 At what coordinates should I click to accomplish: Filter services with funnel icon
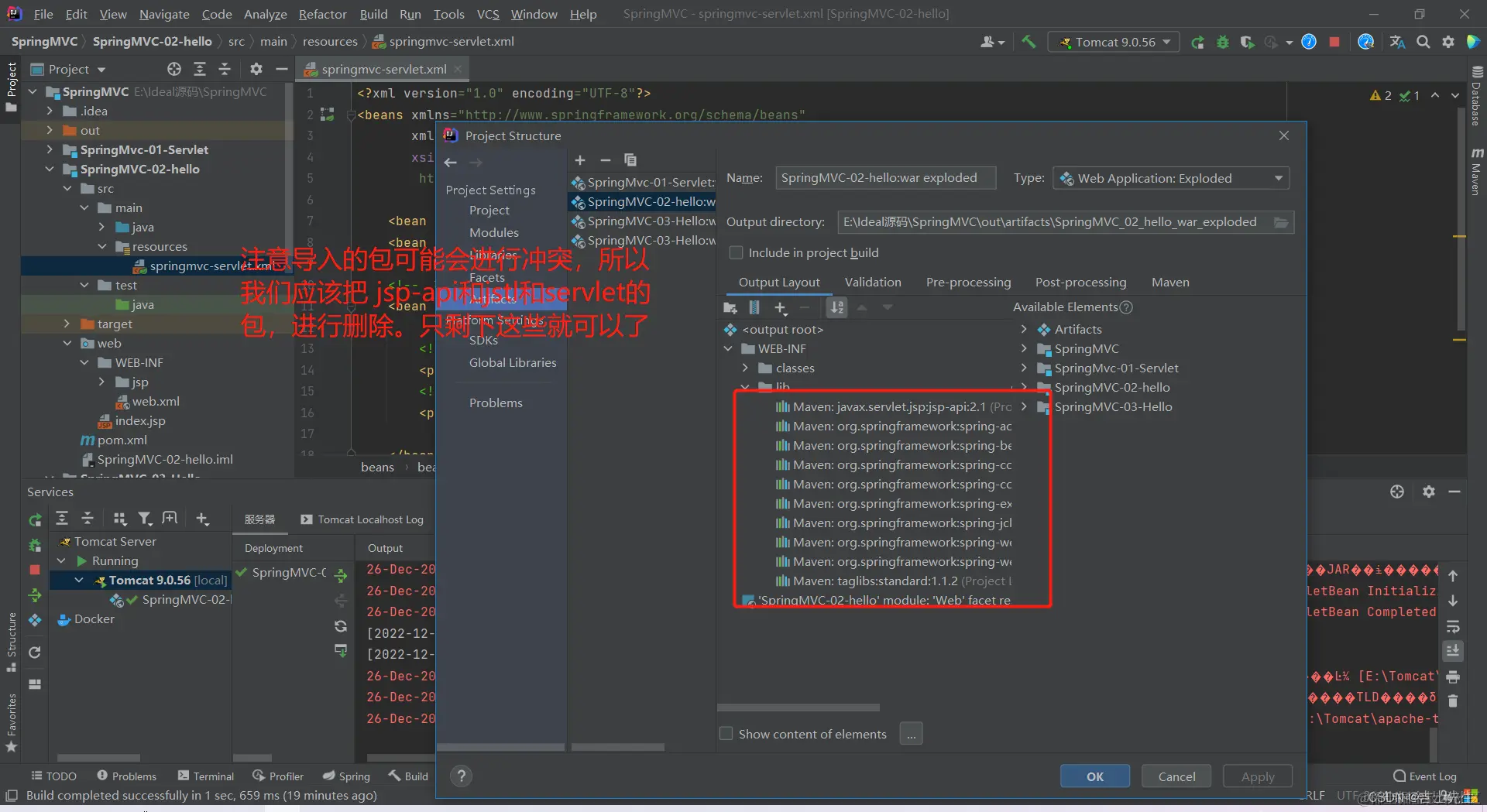[x=145, y=519]
